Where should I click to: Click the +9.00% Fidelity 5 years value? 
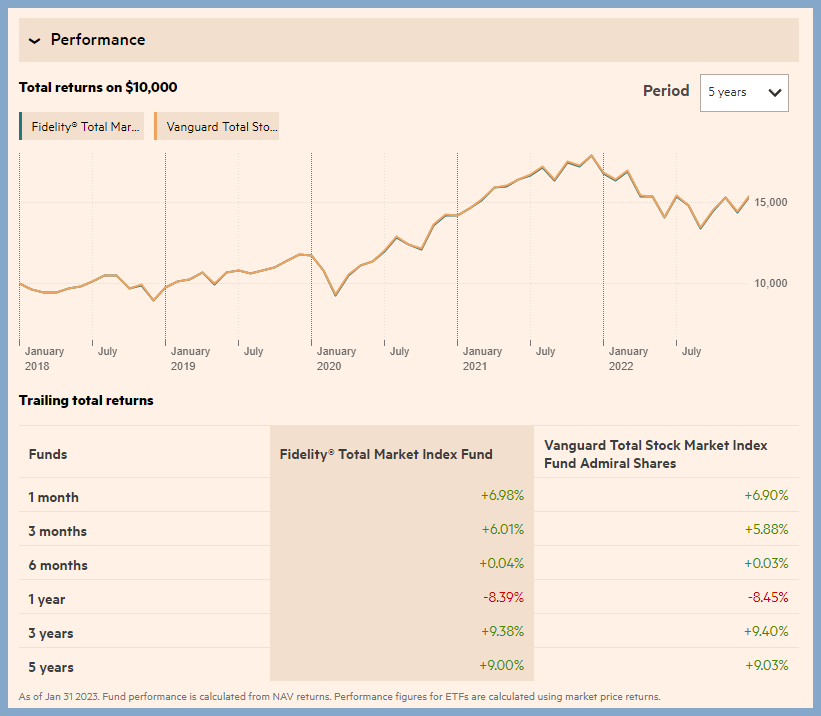[502, 666]
